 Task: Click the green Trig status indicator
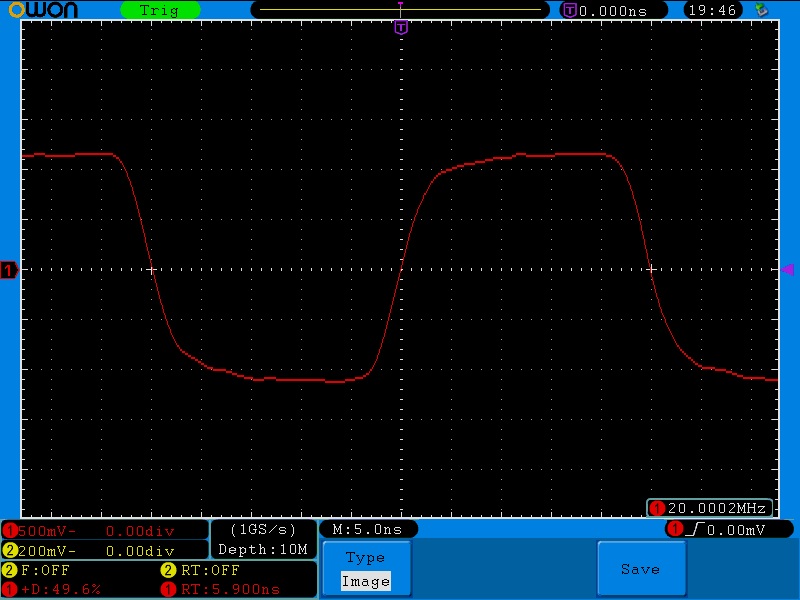coord(160,10)
